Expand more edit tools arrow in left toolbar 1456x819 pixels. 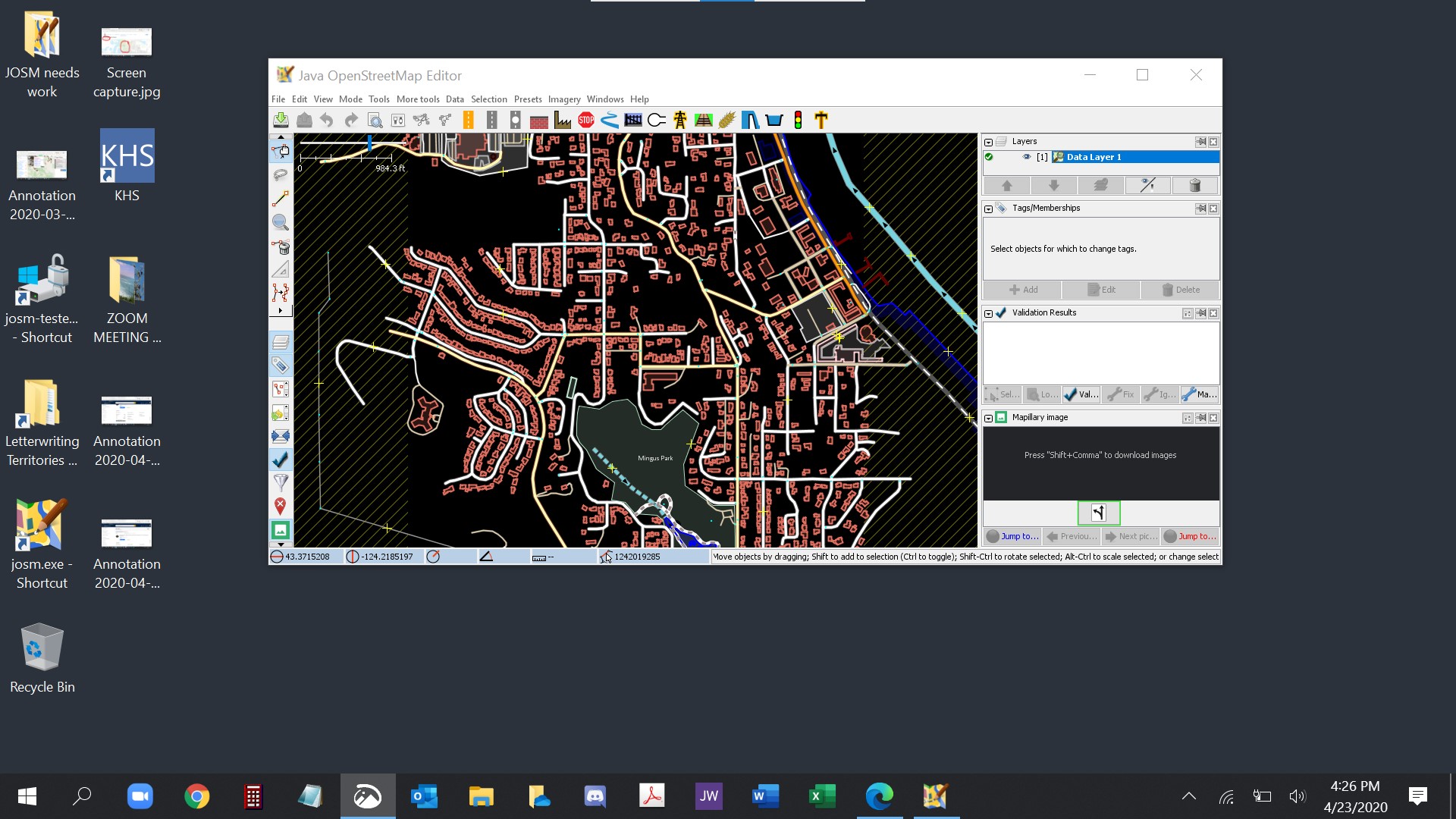pyautogui.click(x=281, y=310)
